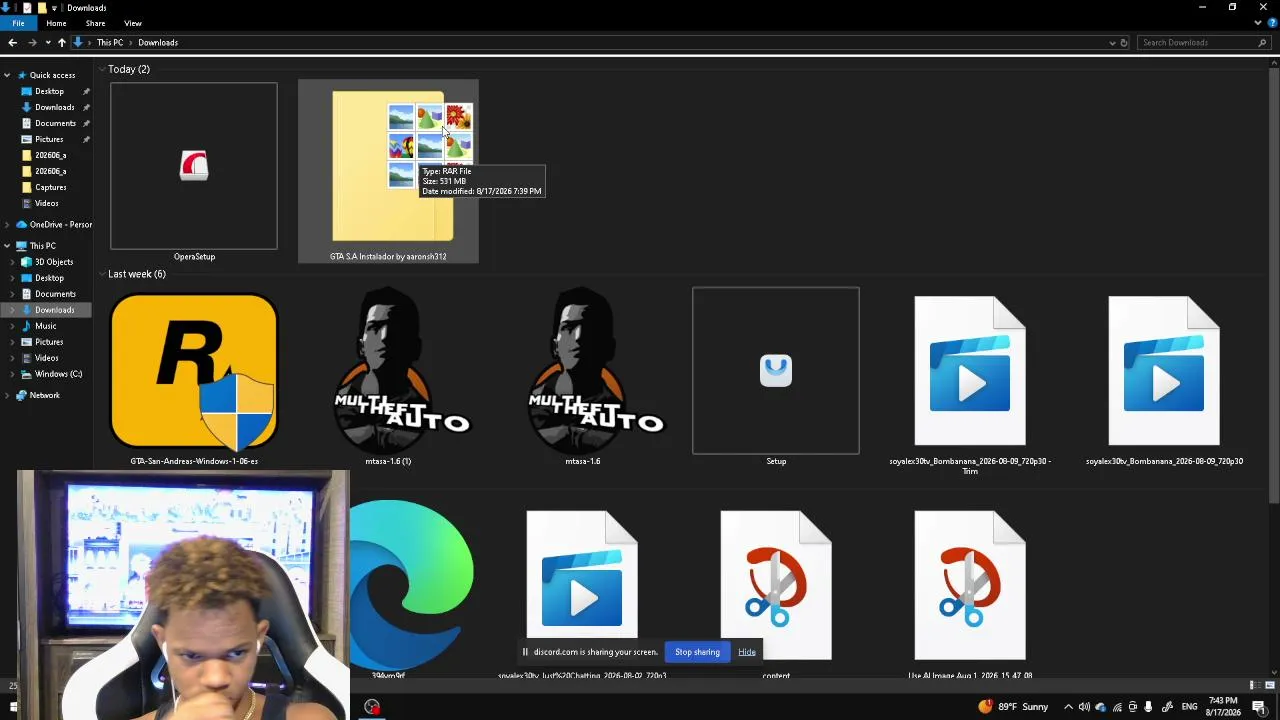Screen dimensions: 1280x720
Task: Collapse the Last week (6) group
Action: click(x=102, y=274)
